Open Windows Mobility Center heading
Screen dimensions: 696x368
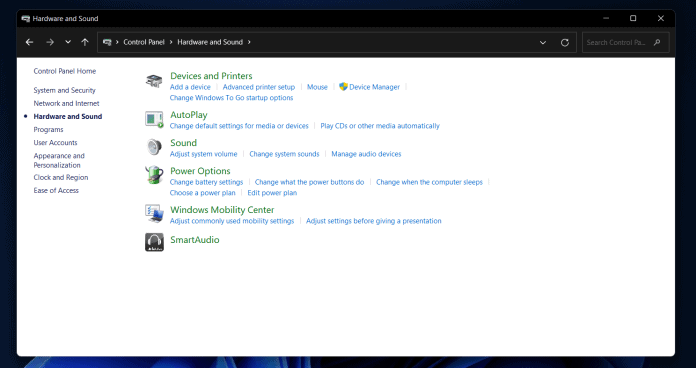(222, 210)
